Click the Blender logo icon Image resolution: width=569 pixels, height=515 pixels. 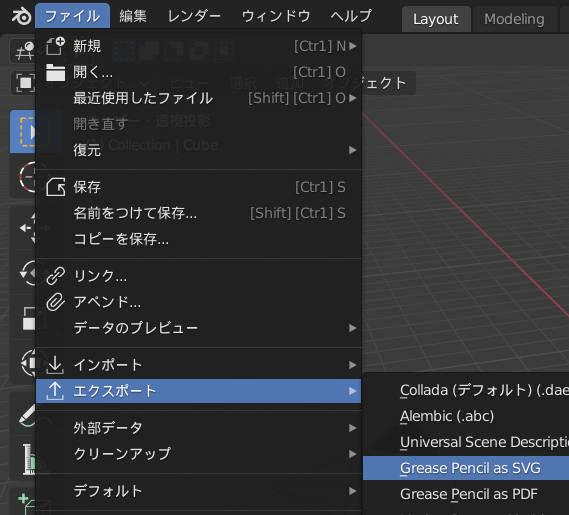click(21, 16)
